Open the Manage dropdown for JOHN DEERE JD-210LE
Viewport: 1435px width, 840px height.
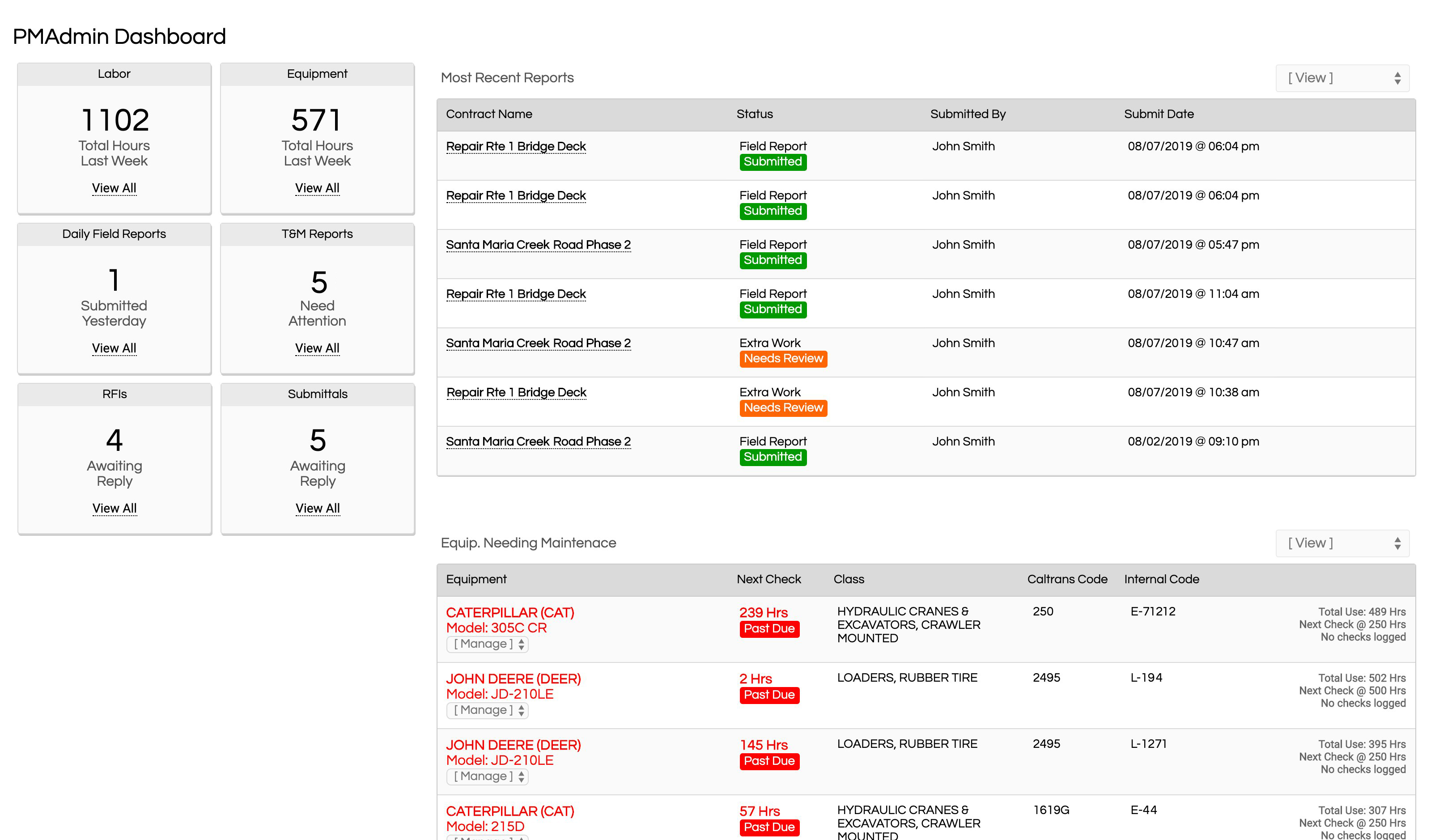tap(487, 709)
